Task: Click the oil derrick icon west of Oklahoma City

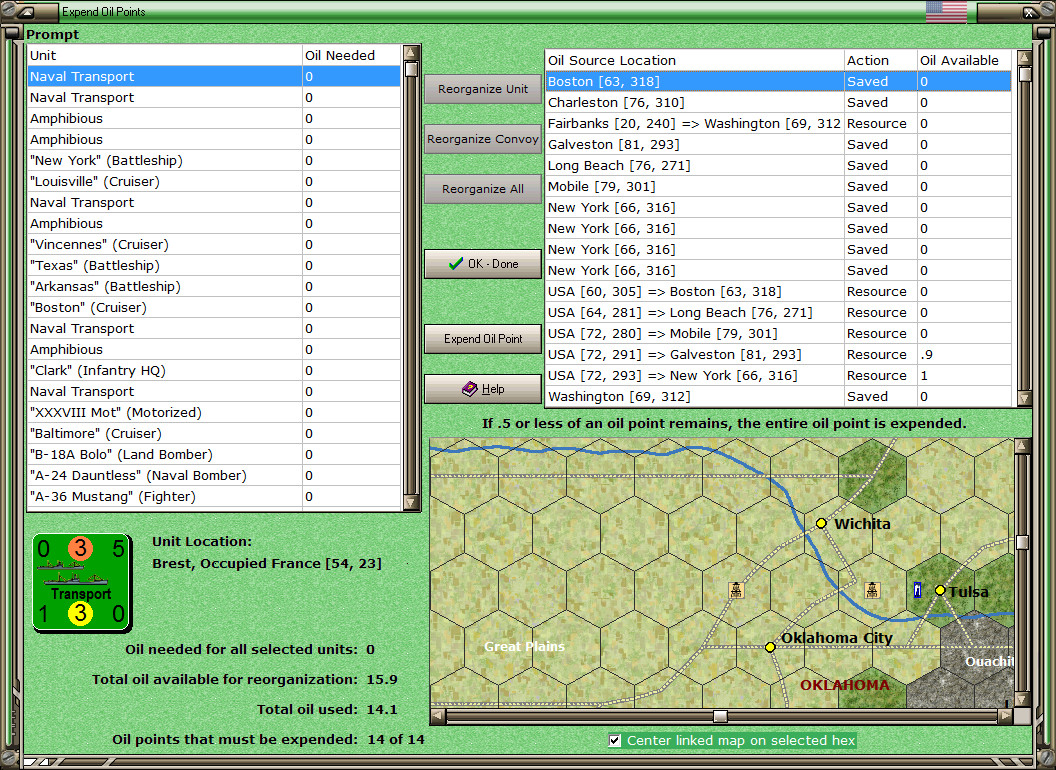Action: (x=736, y=590)
